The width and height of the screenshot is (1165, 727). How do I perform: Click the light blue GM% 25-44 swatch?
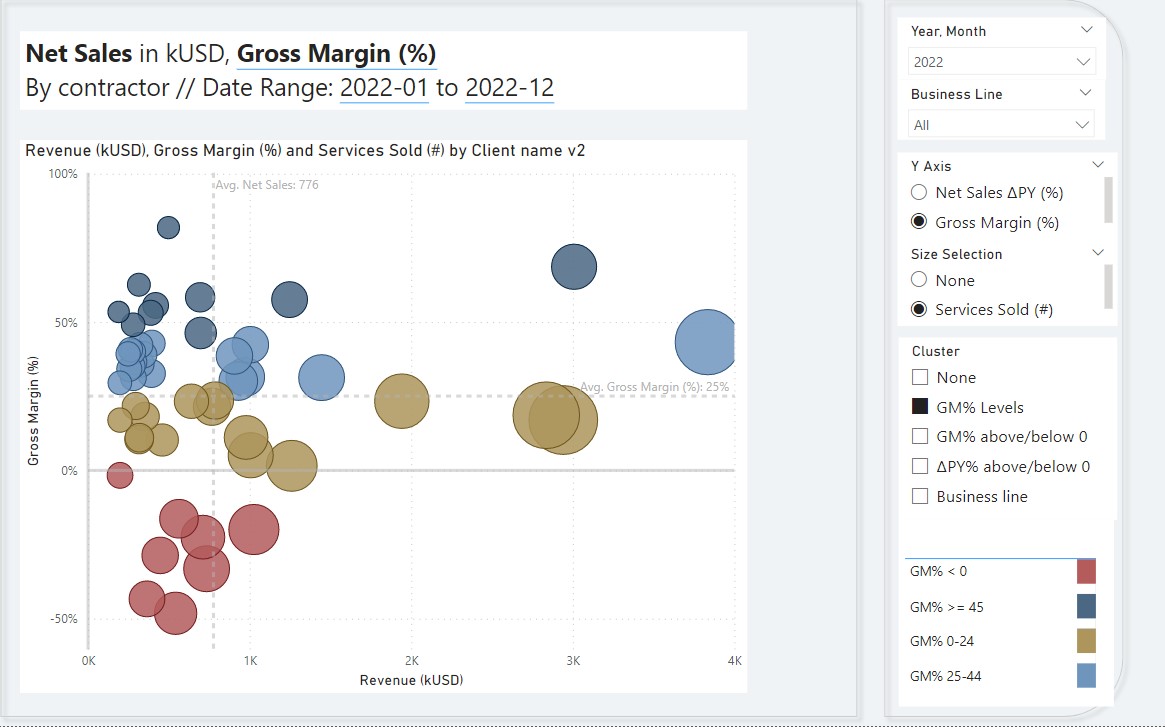click(1086, 676)
